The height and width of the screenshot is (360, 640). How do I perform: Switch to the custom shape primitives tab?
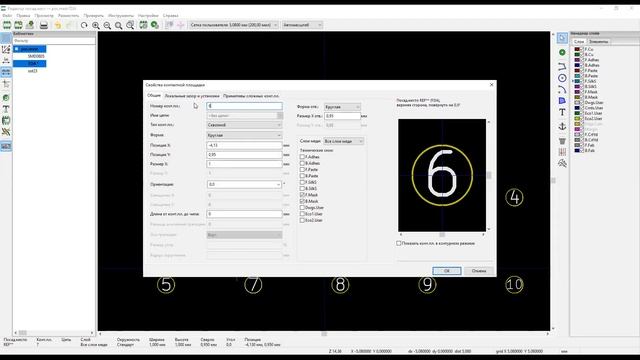(251, 96)
